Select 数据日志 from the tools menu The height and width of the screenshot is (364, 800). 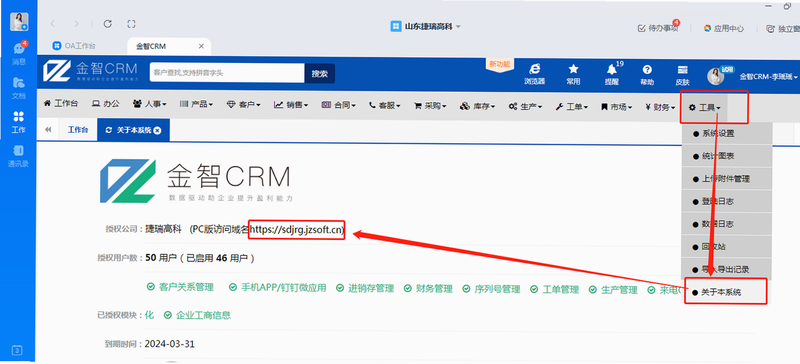727,224
